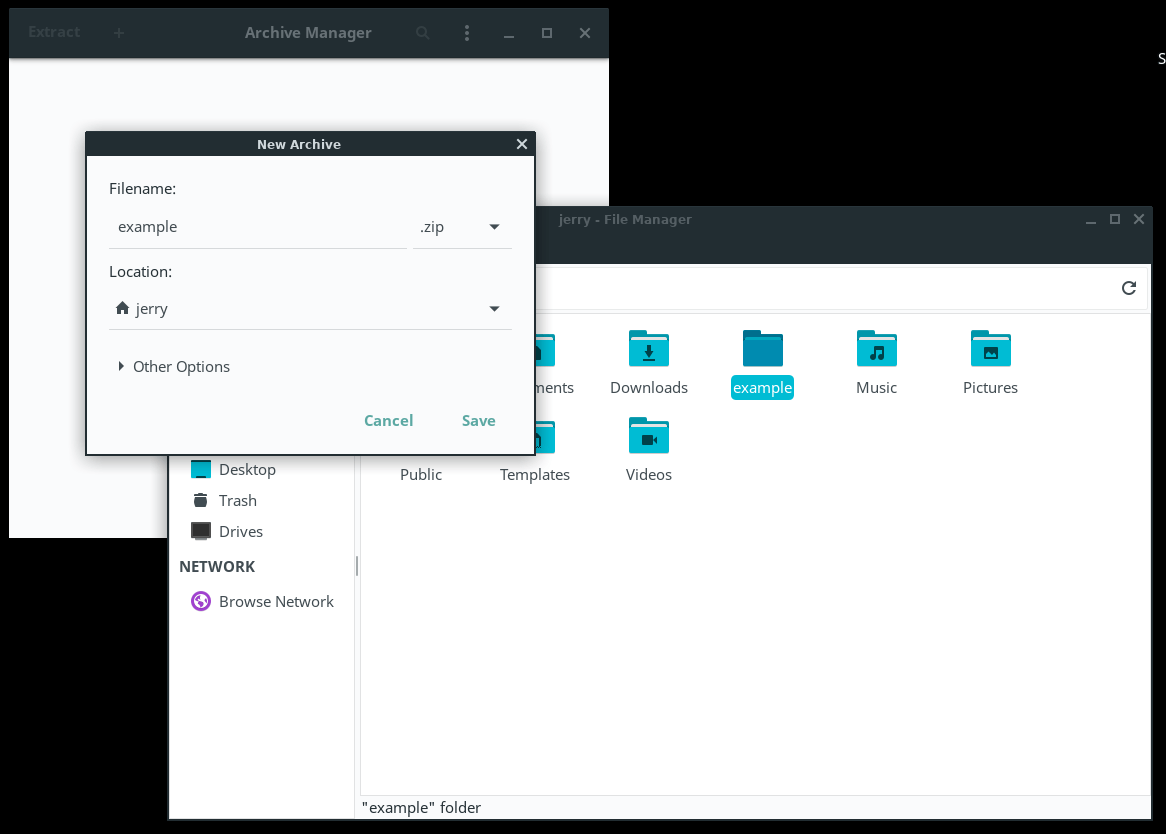Viewport: 1166px width, 834px height.
Task: Open the Pictures folder icon
Action: [x=990, y=349]
